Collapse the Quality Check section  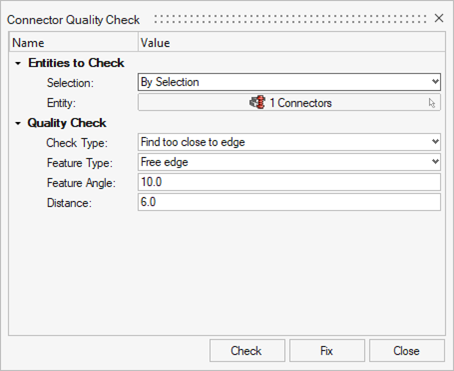[x=18, y=123]
